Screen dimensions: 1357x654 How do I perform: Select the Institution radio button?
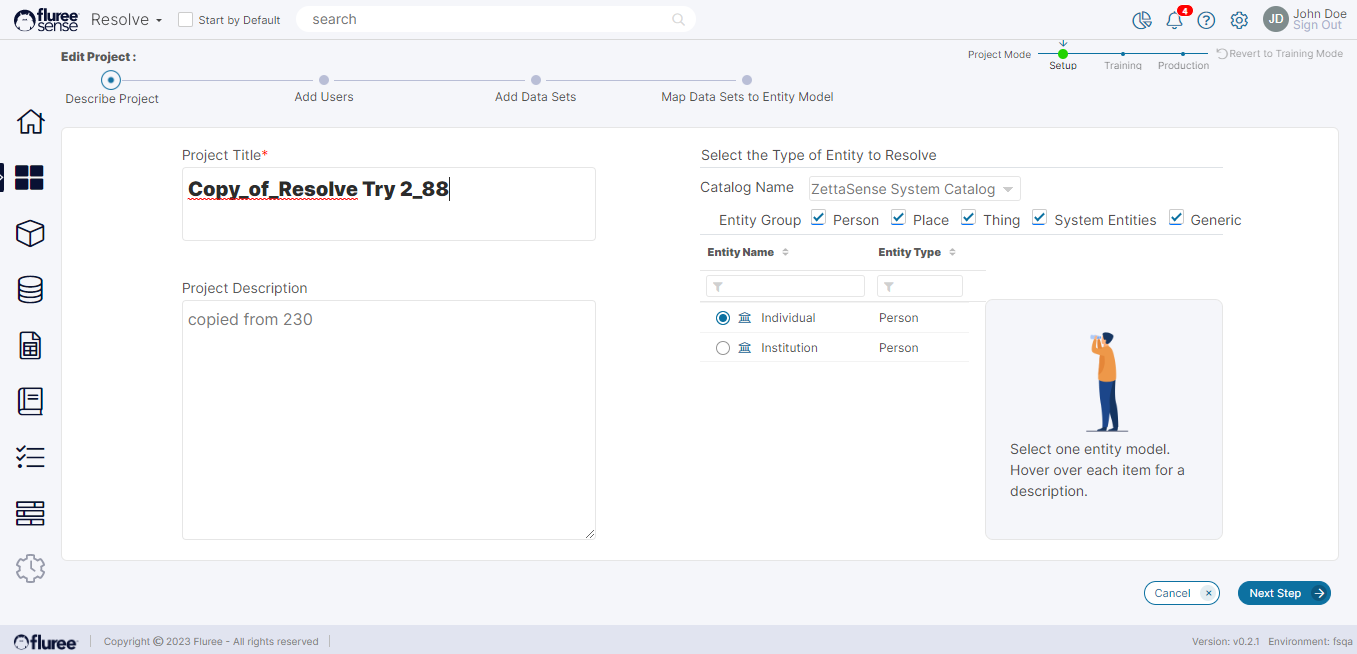click(x=723, y=348)
